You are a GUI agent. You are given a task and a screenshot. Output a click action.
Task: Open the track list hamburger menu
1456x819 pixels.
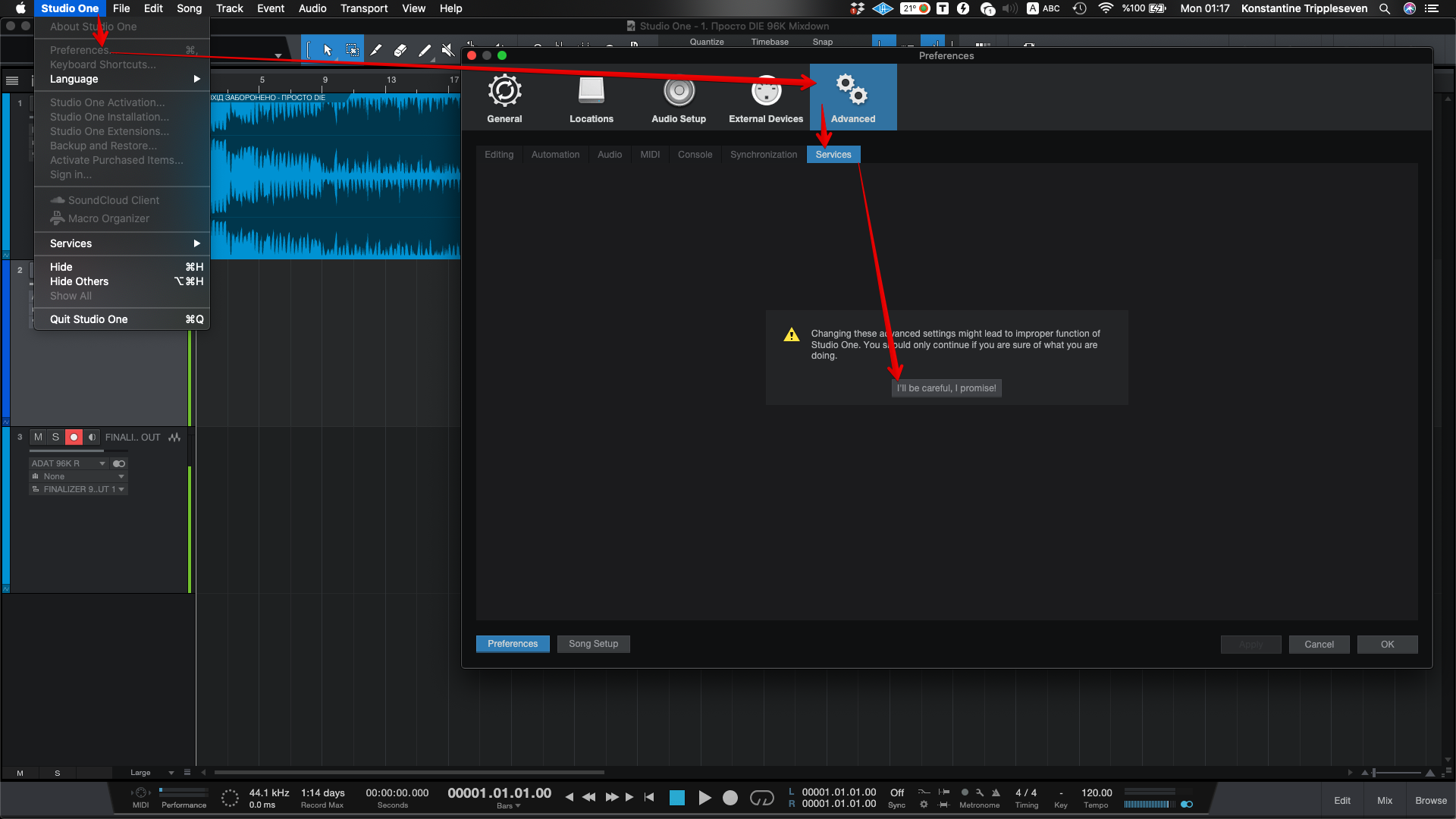point(12,80)
